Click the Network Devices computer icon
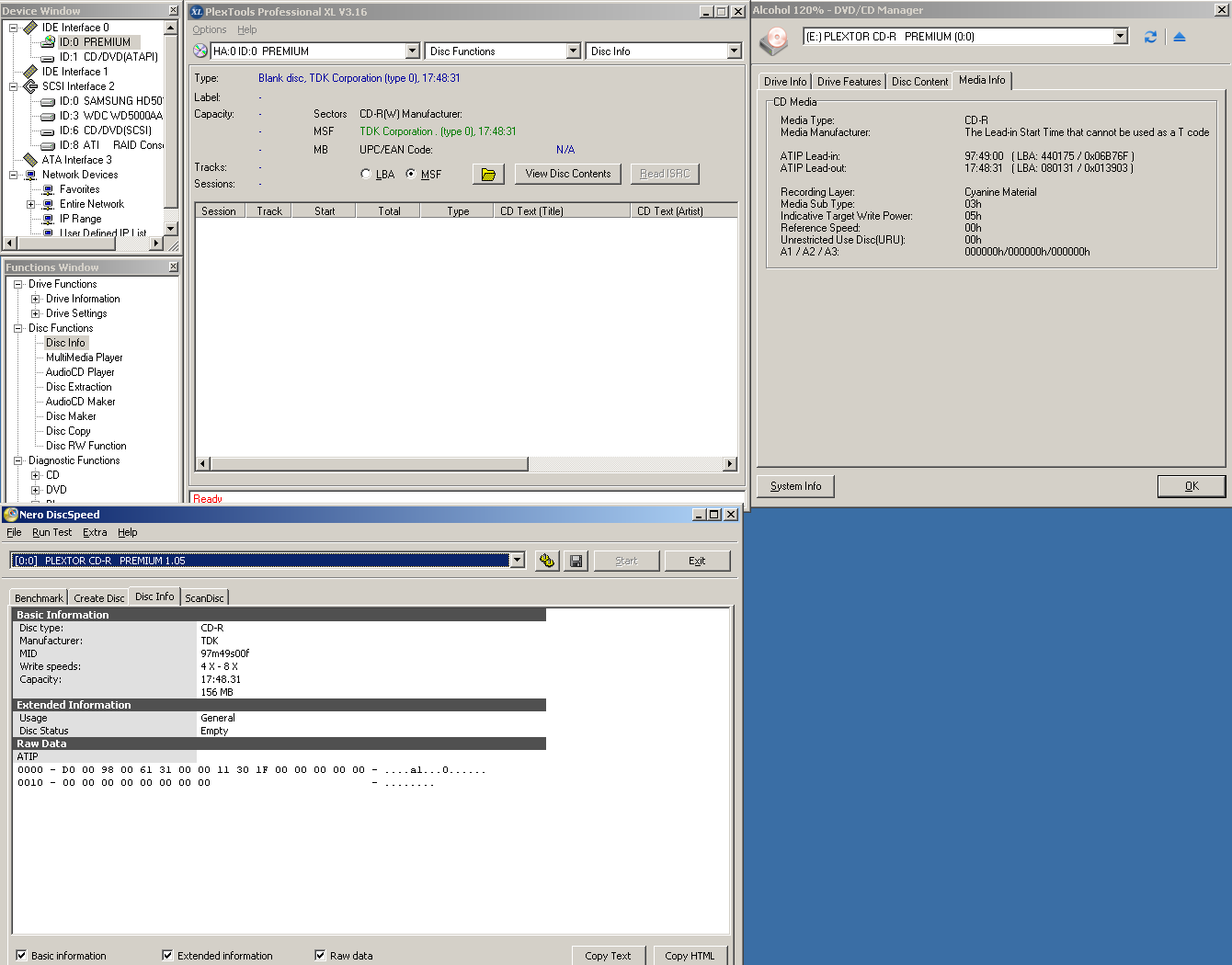Image resolution: width=1232 pixels, height=965 pixels. pos(30,175)
